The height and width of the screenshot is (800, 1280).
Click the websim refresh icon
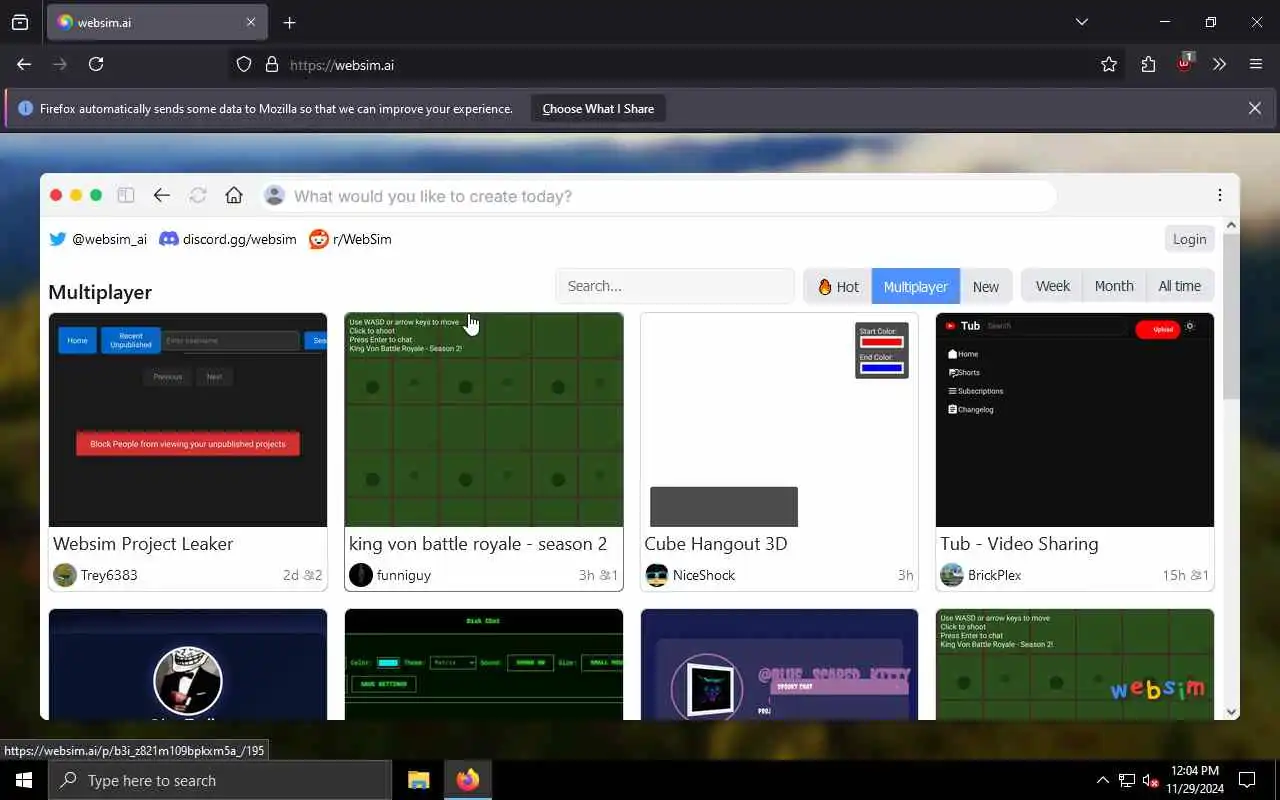coord(198,195)
